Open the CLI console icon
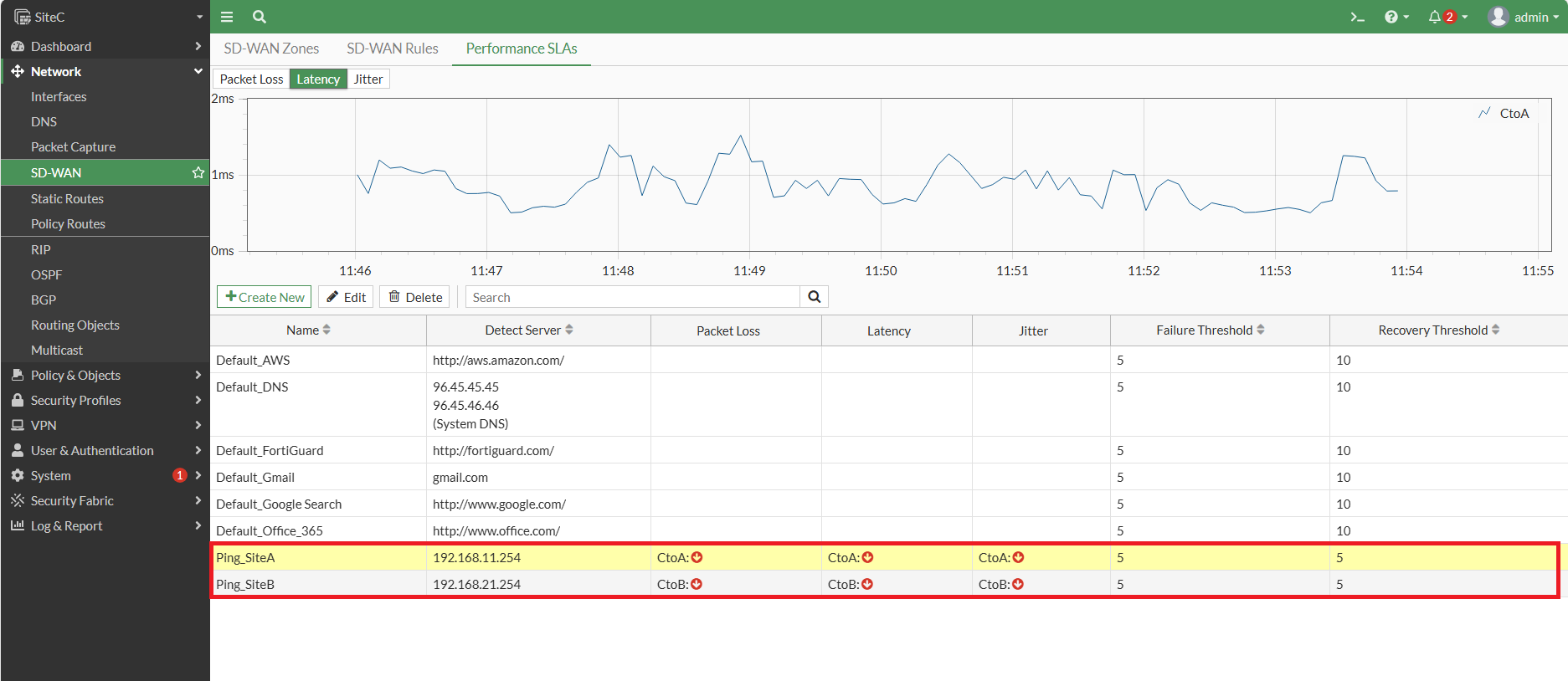Viewport: 1568px width, 681px height. pos(1358,17)
